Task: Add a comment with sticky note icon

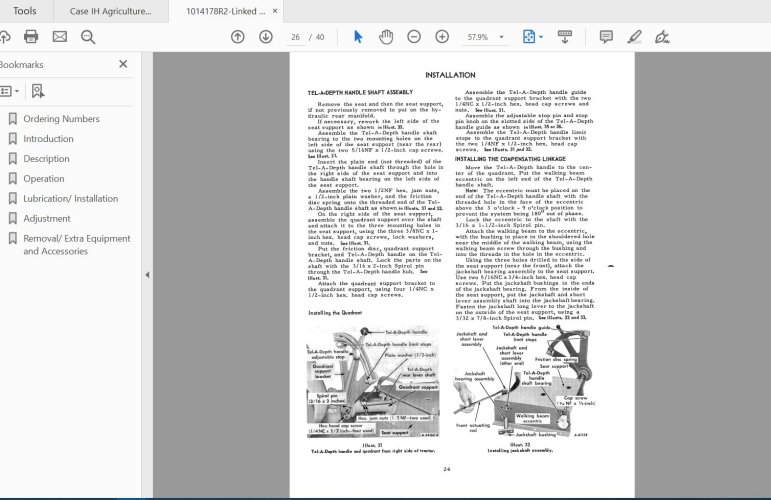Action: 606,37
